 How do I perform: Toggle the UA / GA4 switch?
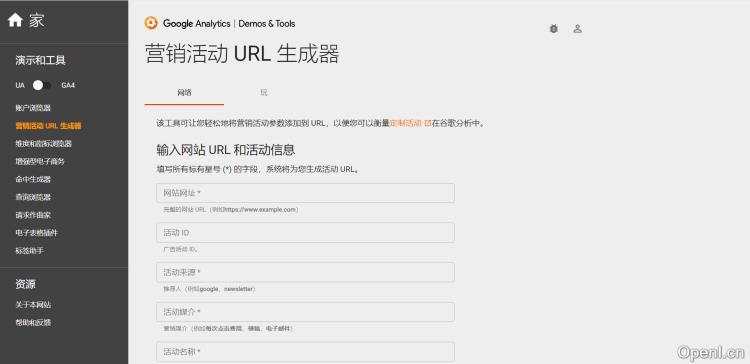click(42, 85)
